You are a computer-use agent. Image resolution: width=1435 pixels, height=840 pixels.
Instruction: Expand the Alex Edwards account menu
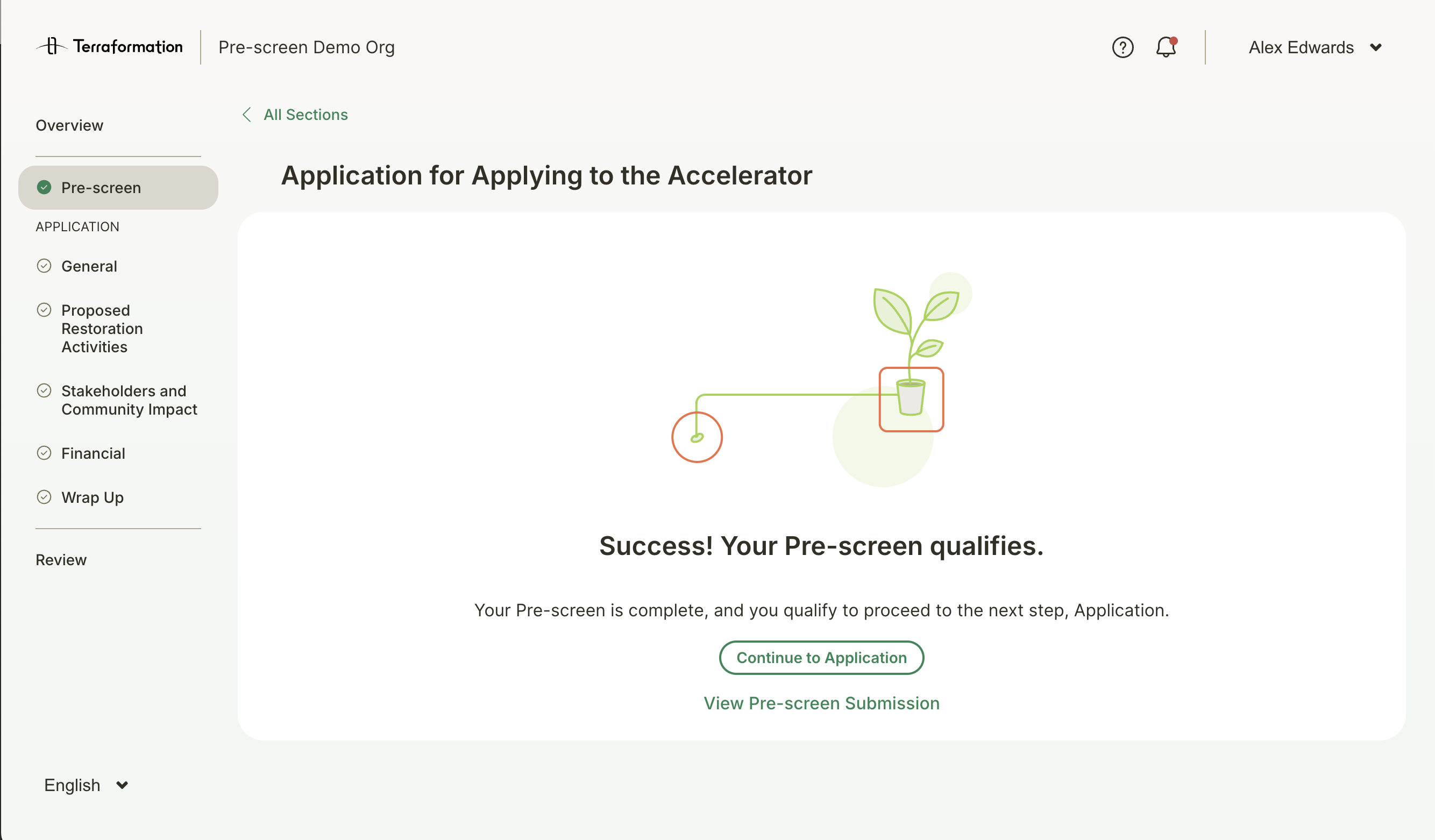coord(1301,47)
